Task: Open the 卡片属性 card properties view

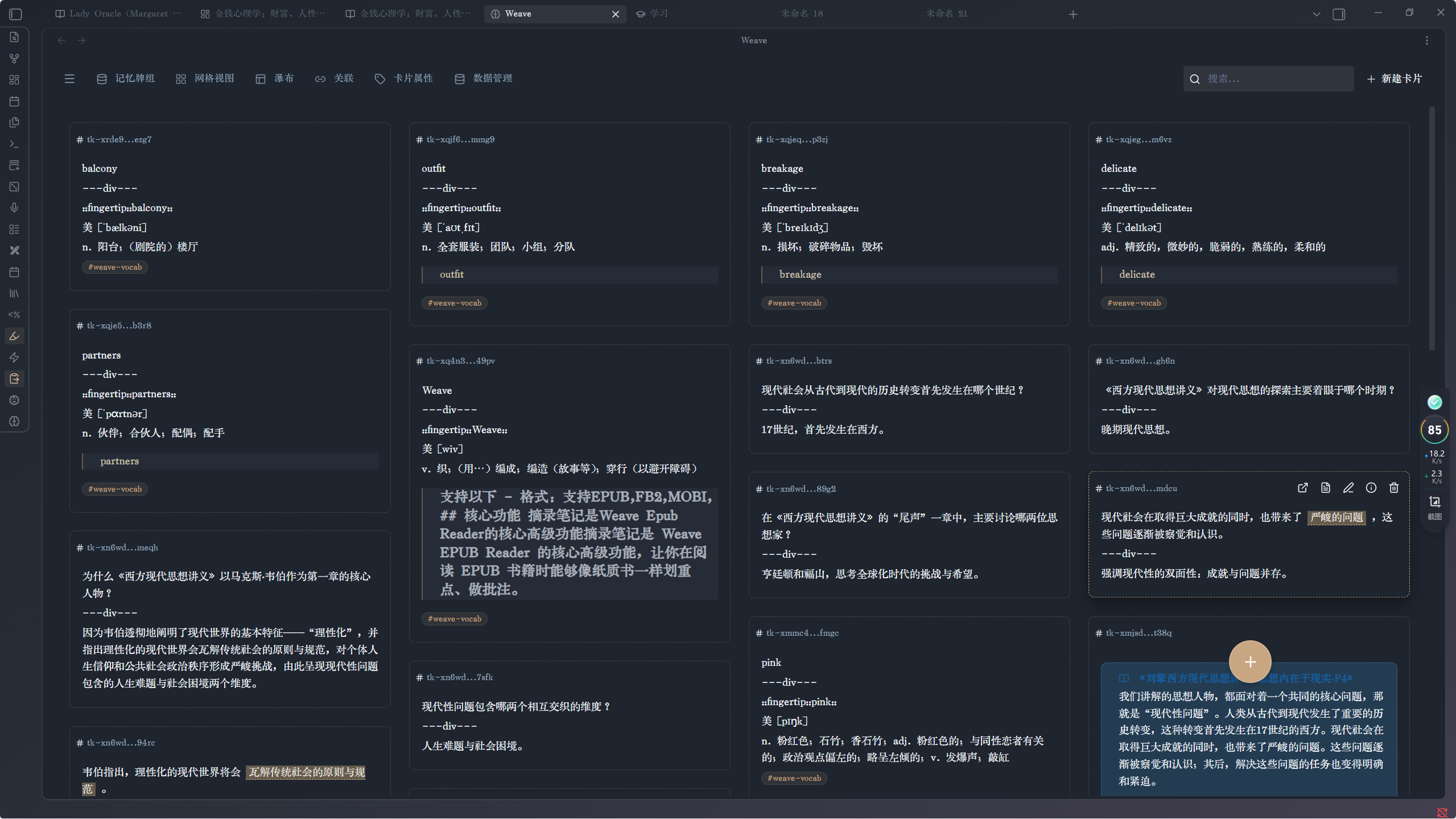Action: (x=403, y=79)
